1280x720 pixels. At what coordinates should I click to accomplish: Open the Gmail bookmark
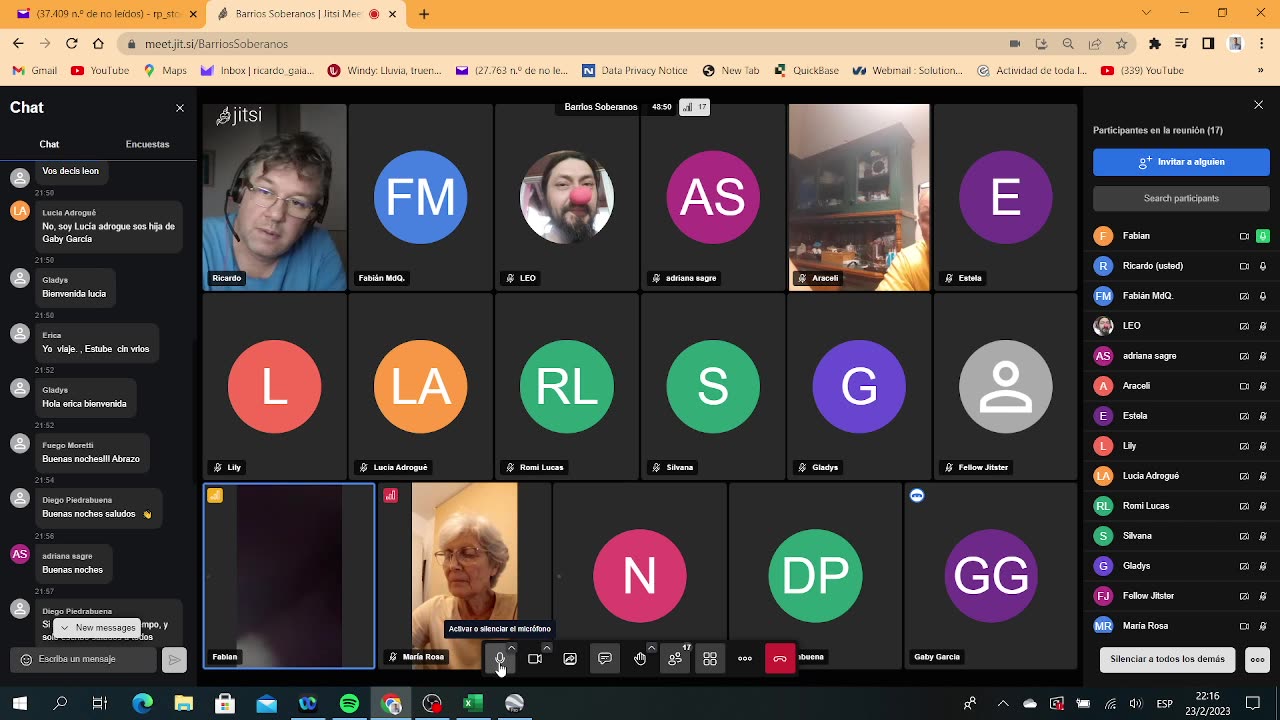[x=34, y=71]
